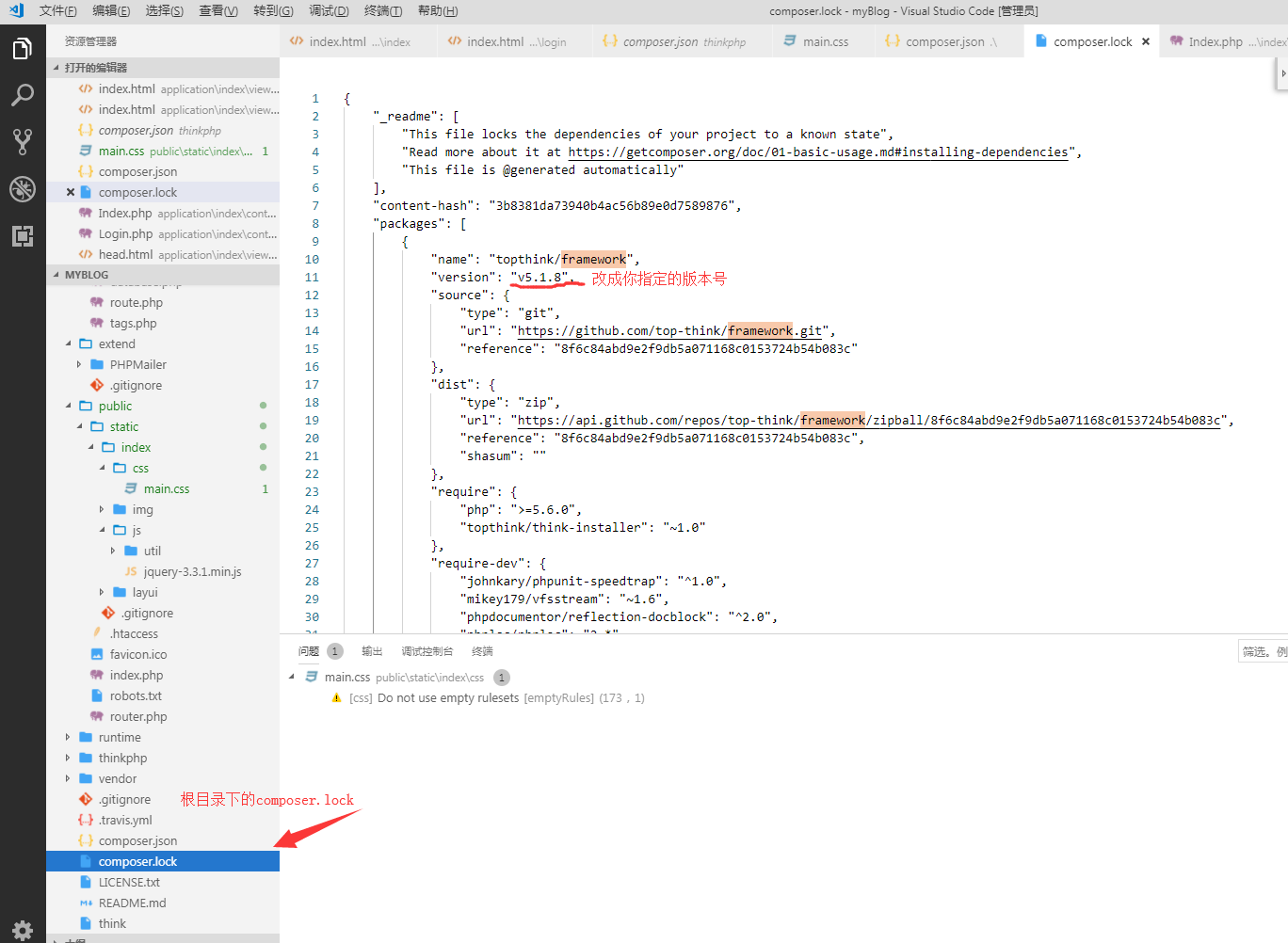Open the Debug view icon
The height and width of the screenshot is (943, 1288).
[23, 189]
